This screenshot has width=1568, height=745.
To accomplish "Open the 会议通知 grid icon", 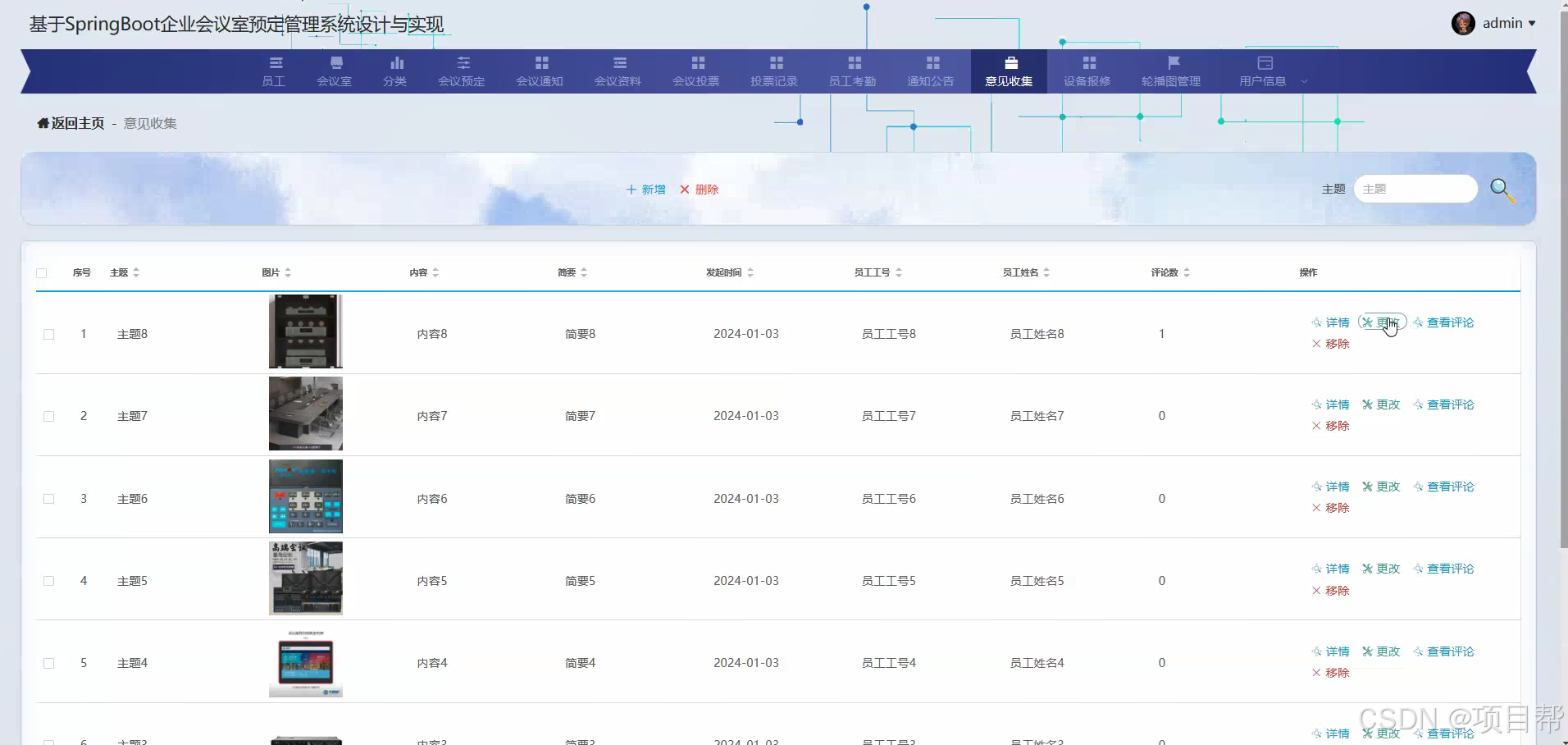I will (541, 63).
